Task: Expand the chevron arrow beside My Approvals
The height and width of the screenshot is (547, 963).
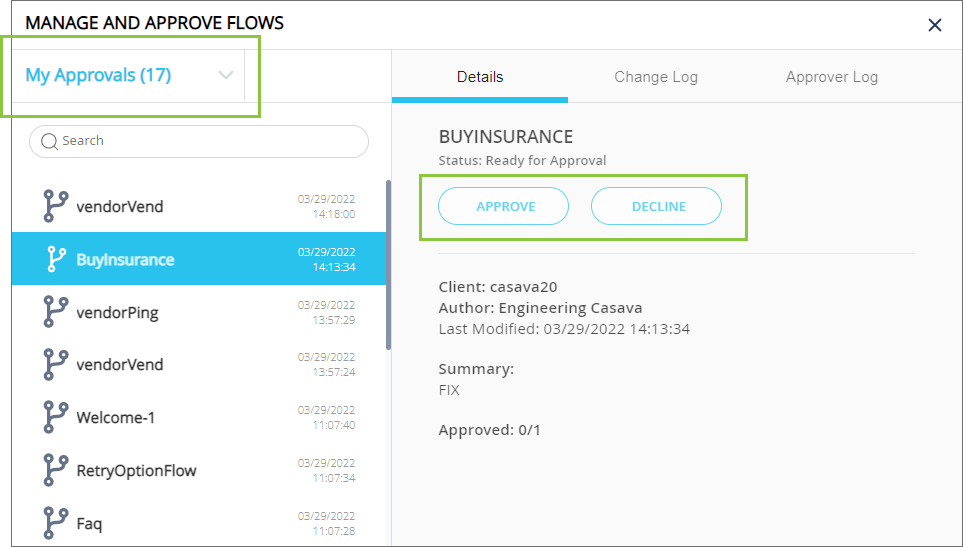Action: click(x=226, y=75)
